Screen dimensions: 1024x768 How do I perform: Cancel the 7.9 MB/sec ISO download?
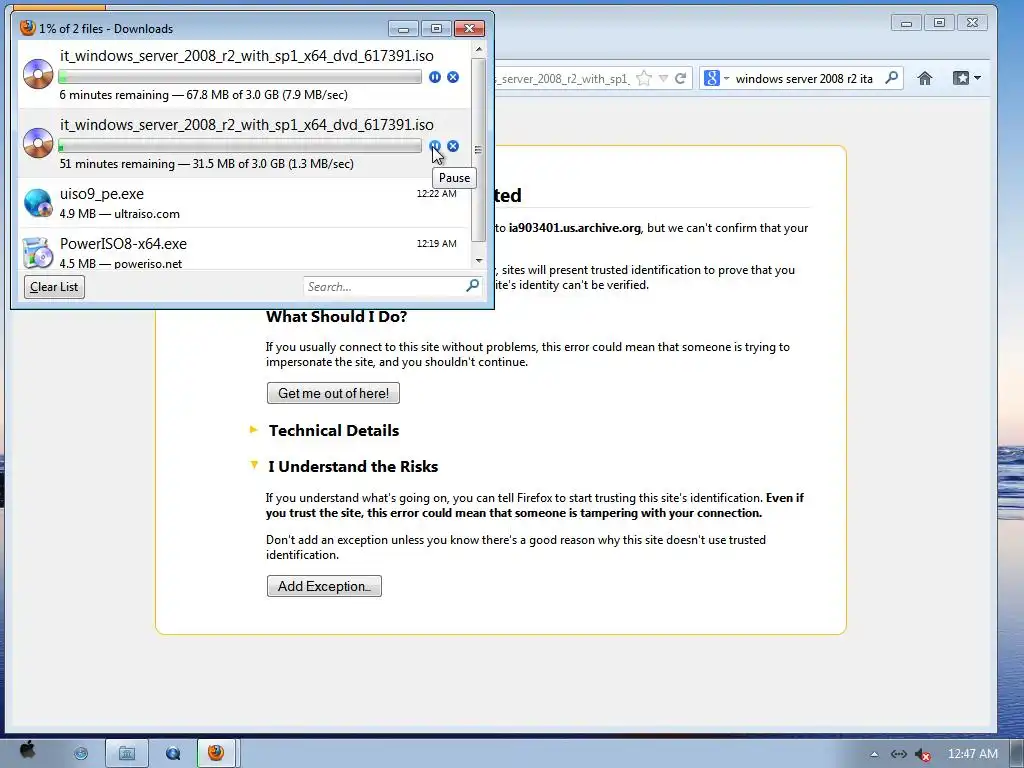tap(453, 77)
